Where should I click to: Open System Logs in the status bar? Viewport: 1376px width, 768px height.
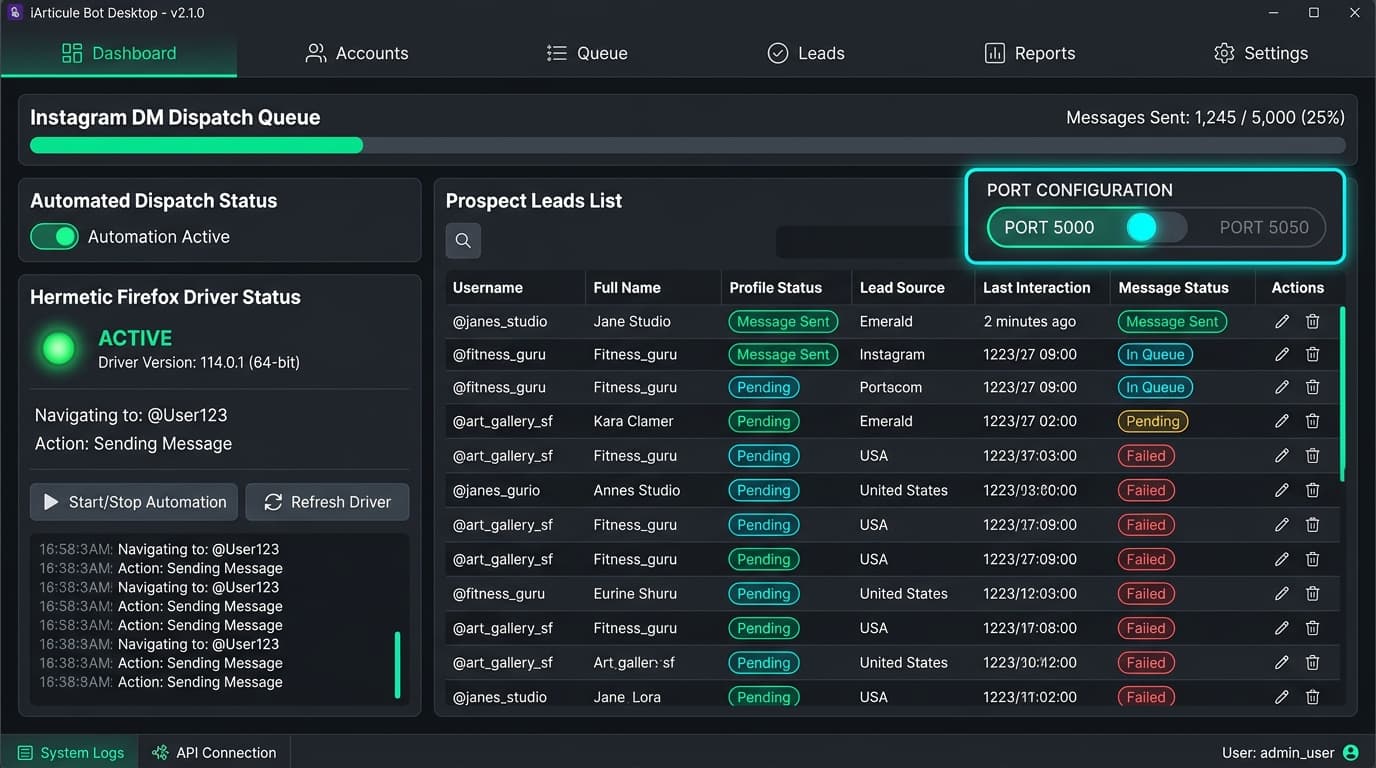71,752
